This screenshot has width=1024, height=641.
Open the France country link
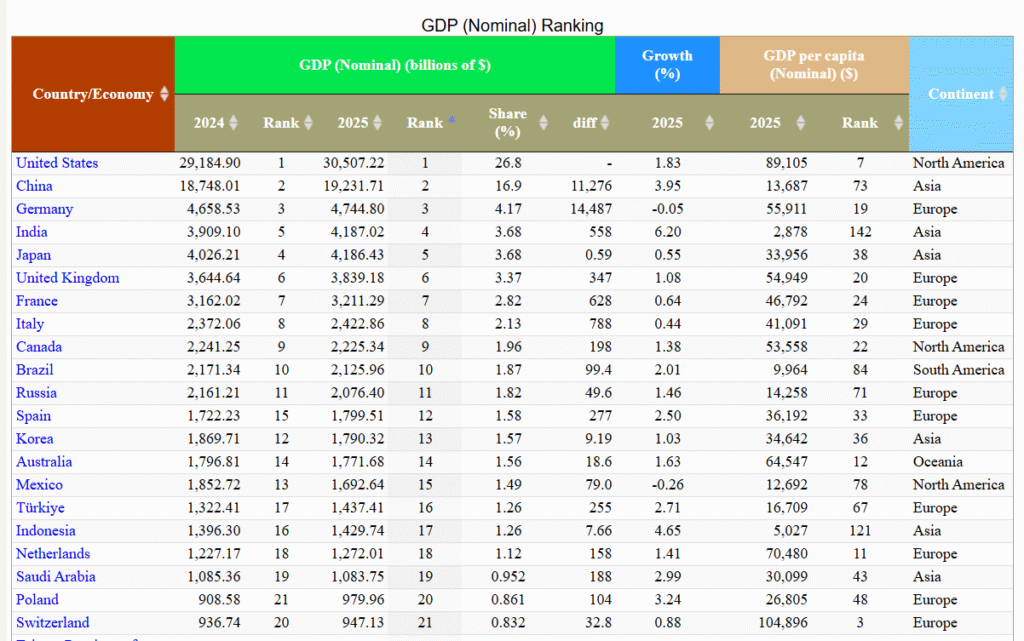[37, 301]
